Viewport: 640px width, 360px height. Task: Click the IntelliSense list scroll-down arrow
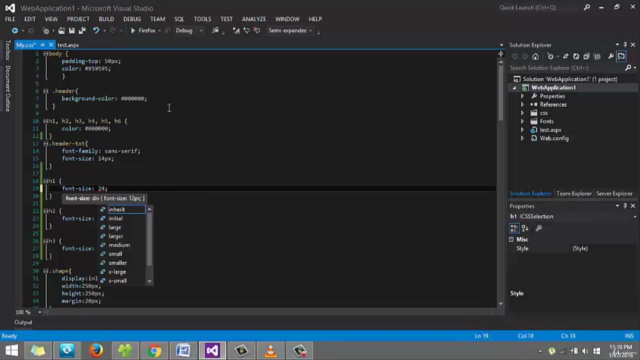149,281
